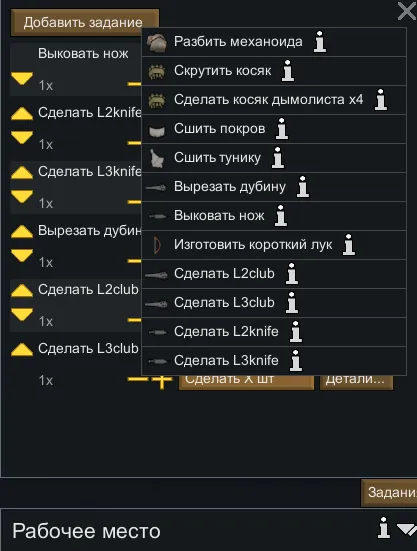
Task: Move Выковать нож bill down
Action: click(x=22, y=78)
